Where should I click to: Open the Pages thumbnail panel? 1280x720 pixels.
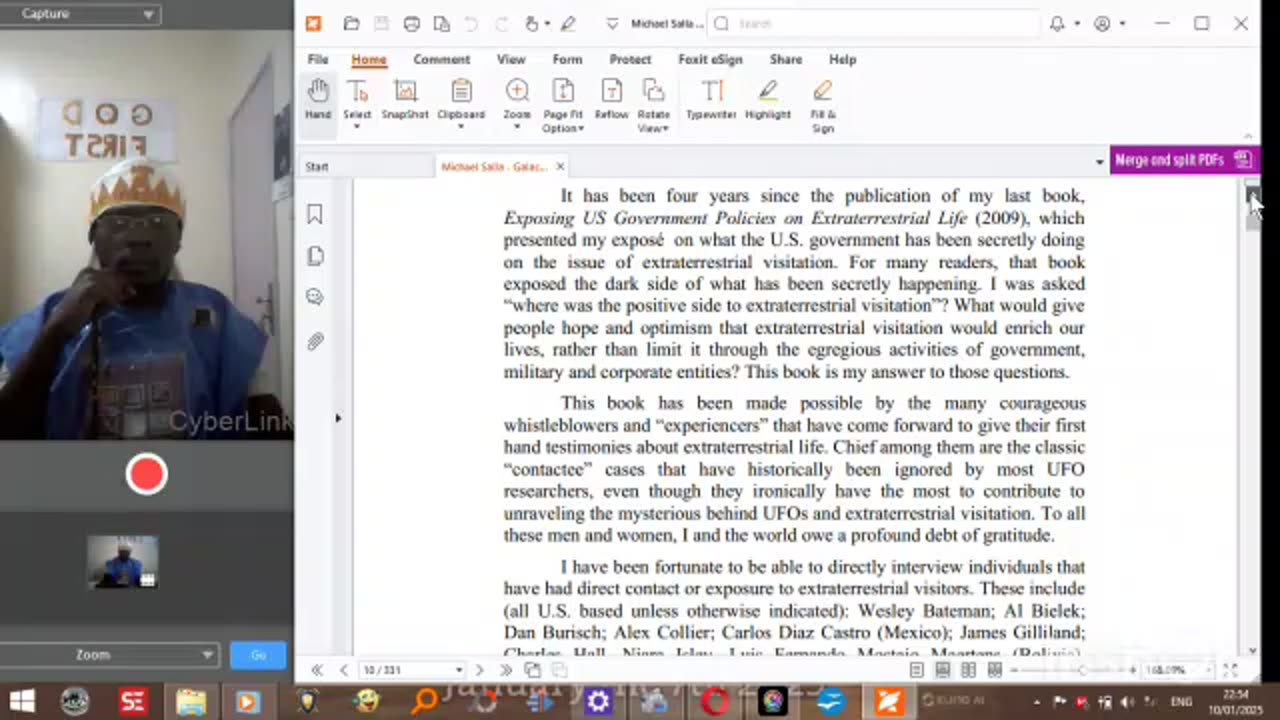(315, 256)
